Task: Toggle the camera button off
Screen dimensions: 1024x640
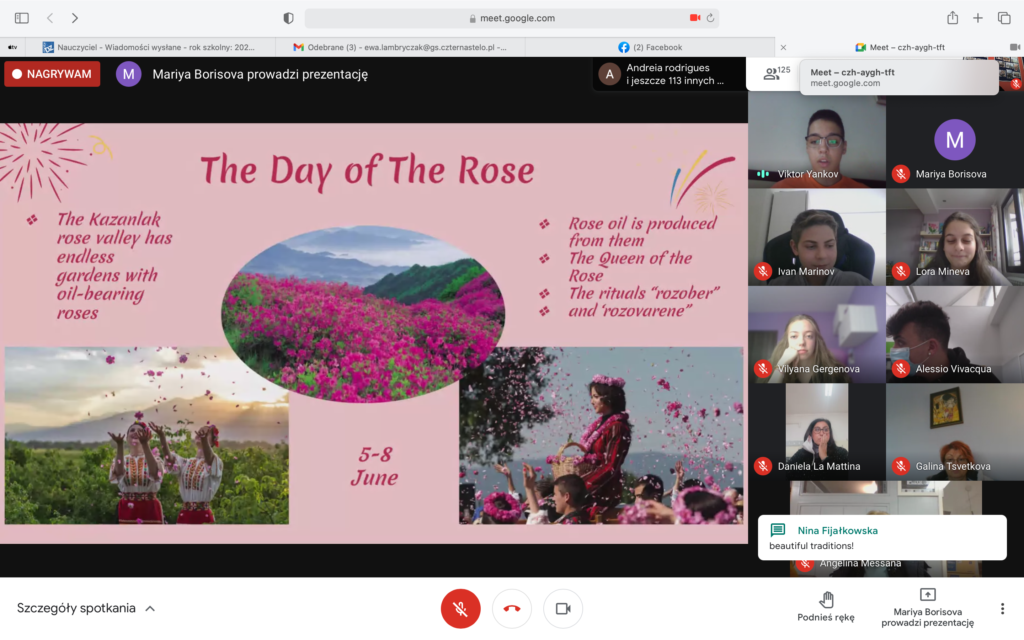Action: pos(563,608)
